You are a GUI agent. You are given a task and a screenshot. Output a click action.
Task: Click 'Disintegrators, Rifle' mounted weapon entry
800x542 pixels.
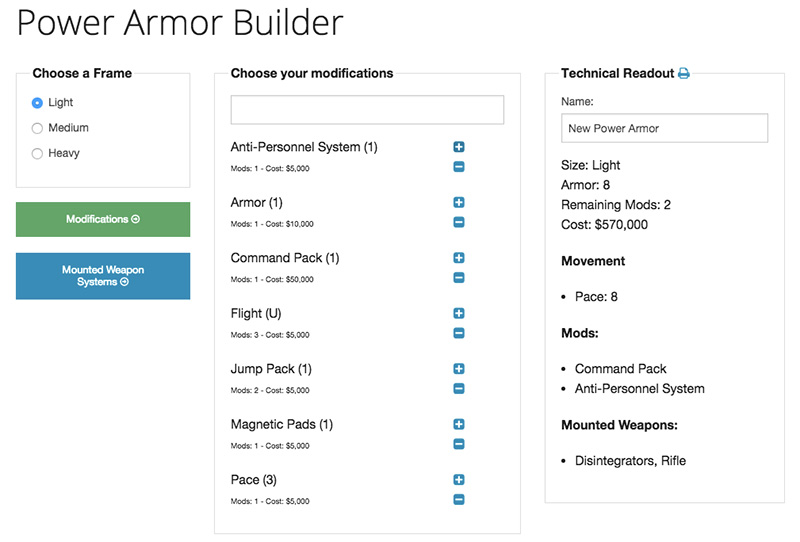point(630,461)
